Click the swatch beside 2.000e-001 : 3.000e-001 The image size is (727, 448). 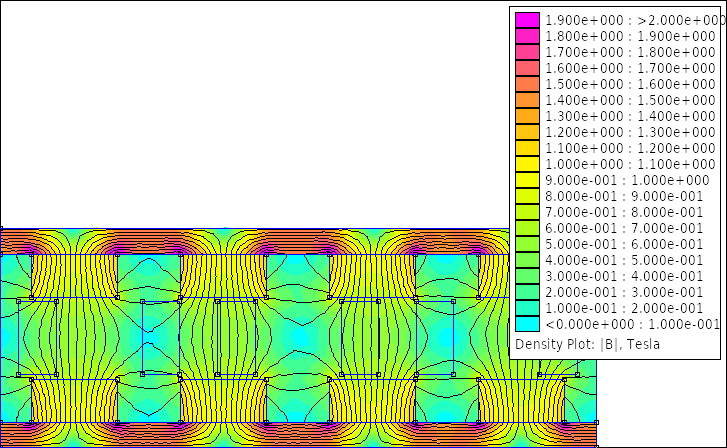tap(527, 292)
